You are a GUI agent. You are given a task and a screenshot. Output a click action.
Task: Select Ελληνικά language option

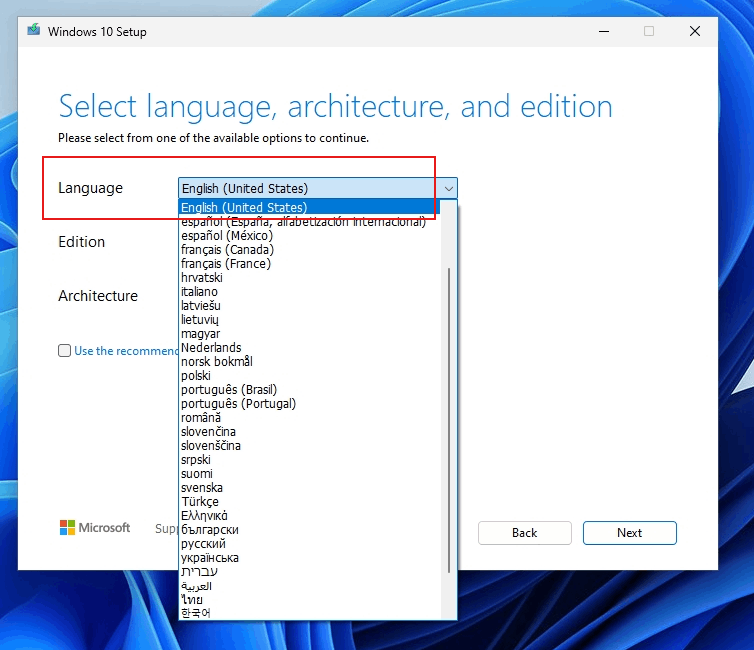[309, 515]
